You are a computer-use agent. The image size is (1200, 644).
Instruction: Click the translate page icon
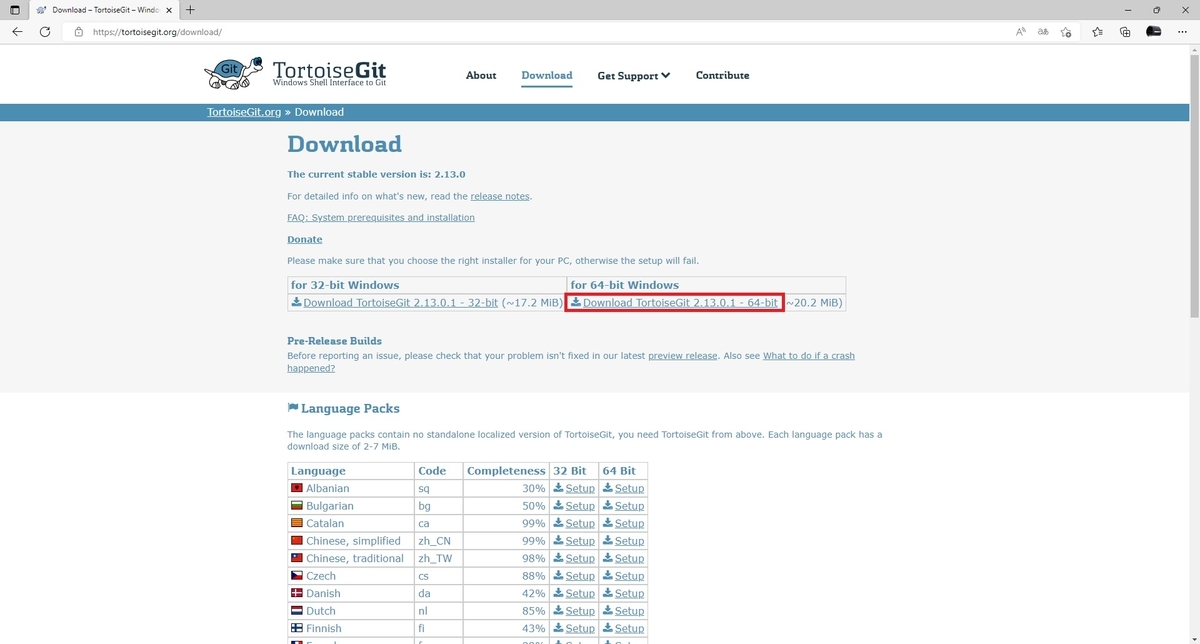tap(1043, 32)
